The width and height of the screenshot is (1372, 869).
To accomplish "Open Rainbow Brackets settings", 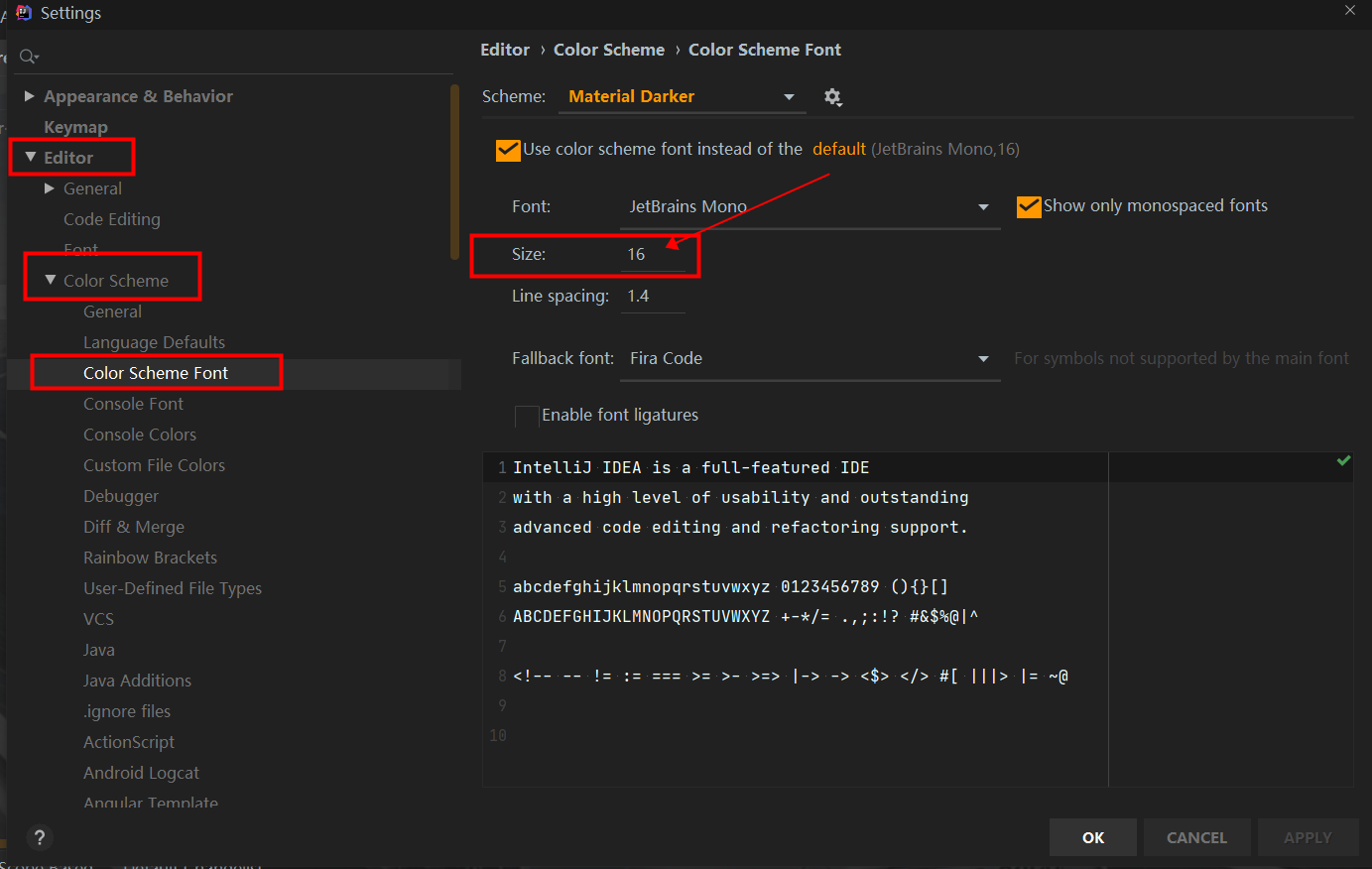I will click(150, 558).
